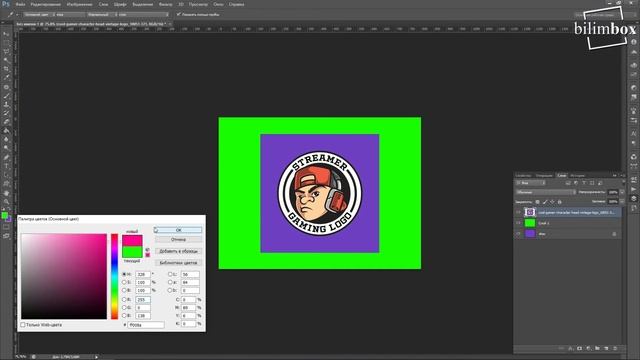Hide the Слой 1 layer
This screenshot has width=640, height=360.
click(518, 223)
